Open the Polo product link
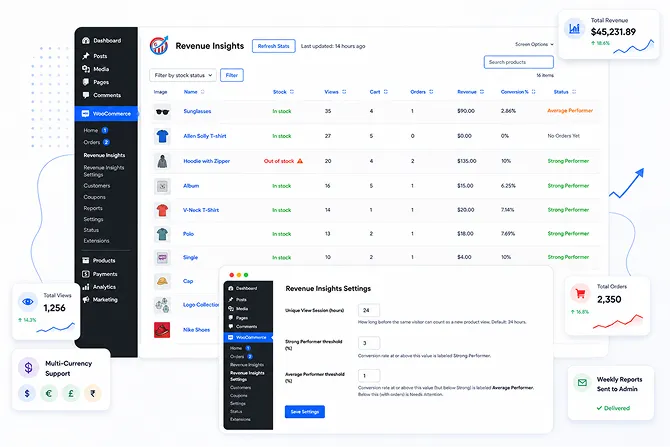Viewport: 670px width, 447px height. coord(188,234)
